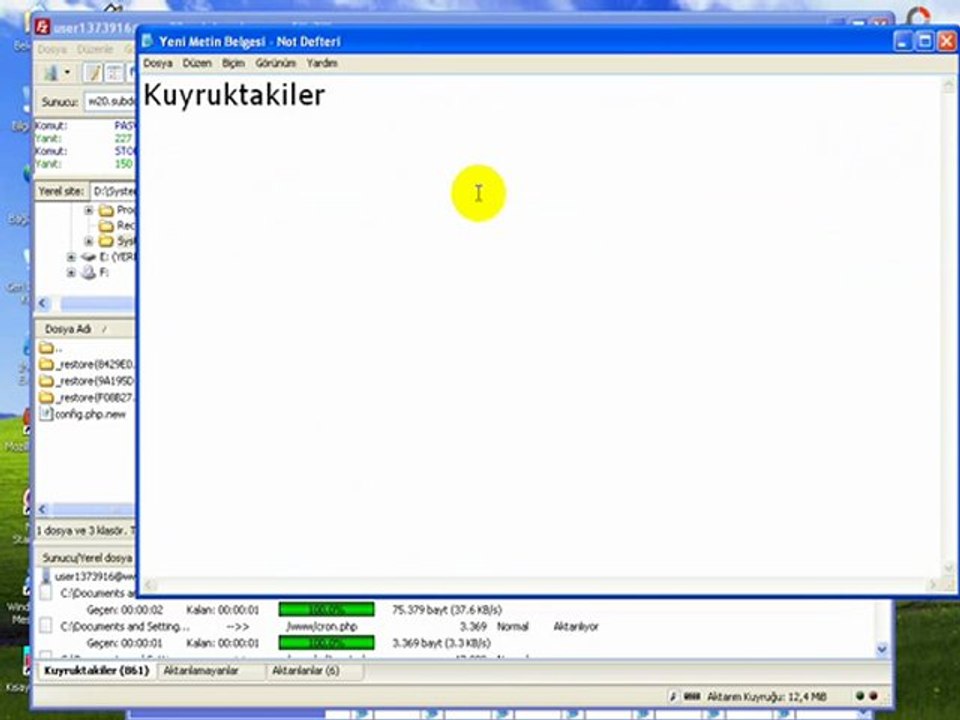960x720 pixels.
Task: Select the E: drive icon in local tree
Action: coord(88,257)
